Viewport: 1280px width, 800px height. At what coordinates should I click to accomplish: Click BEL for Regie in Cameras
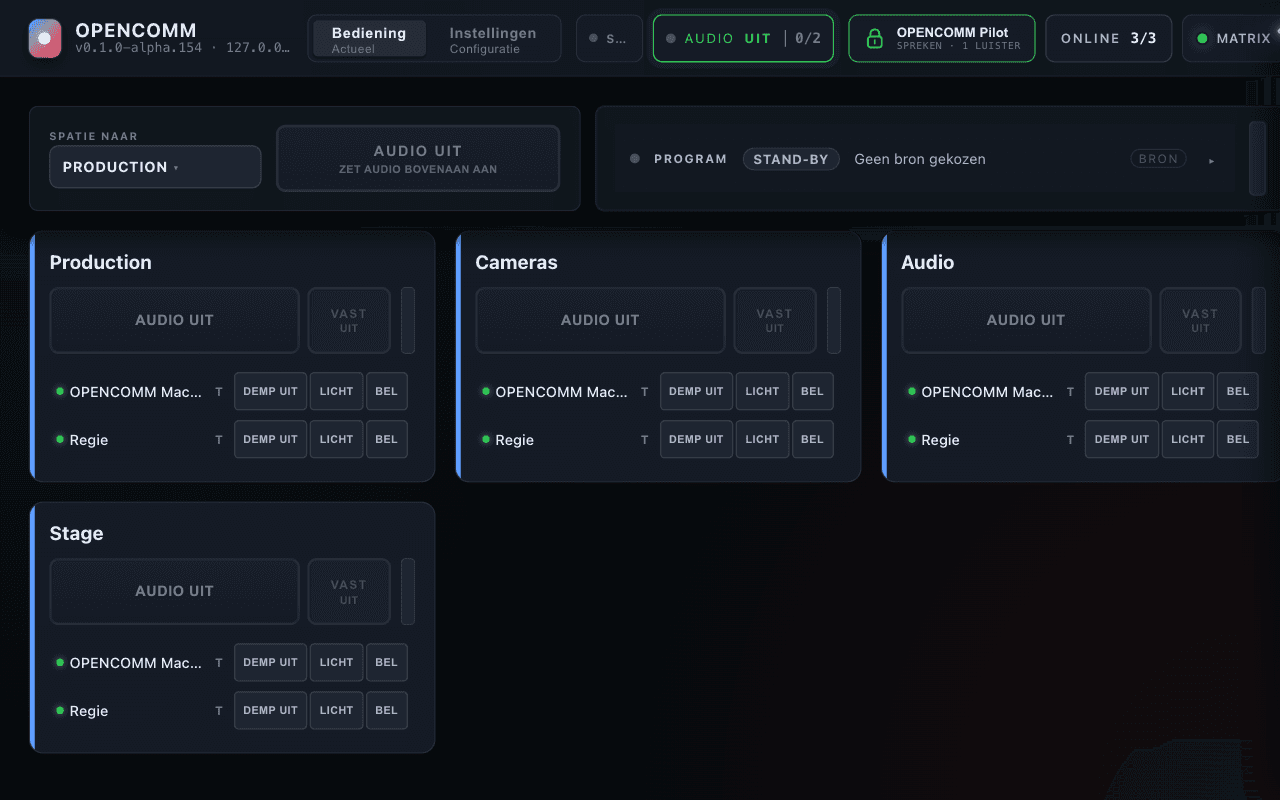tap(812, 439)
